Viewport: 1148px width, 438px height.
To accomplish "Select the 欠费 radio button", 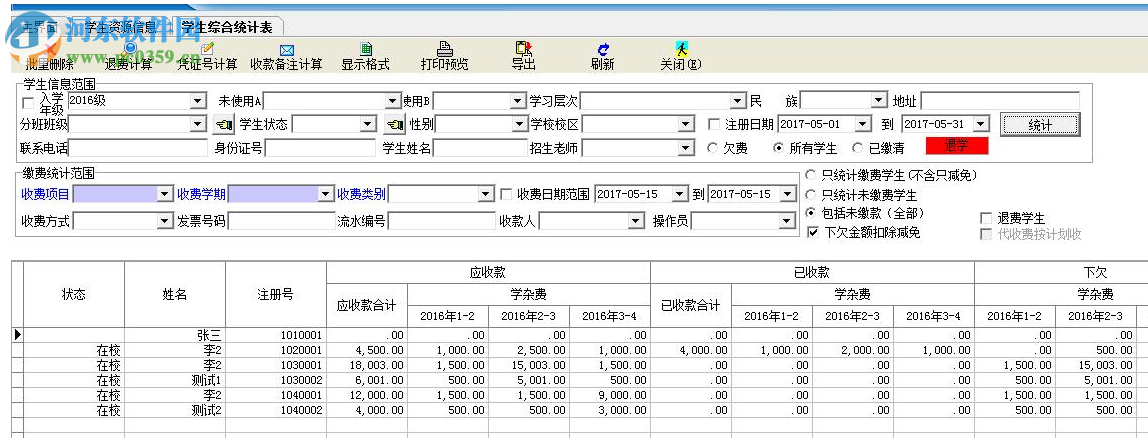I will coord(712,148).
